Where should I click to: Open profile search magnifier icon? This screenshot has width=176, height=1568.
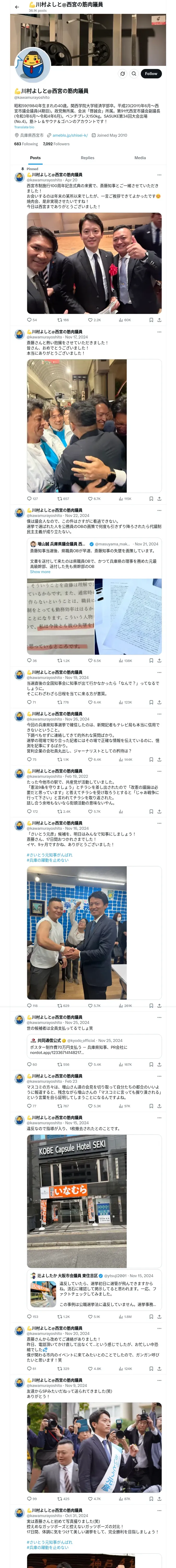tap(134, 74)
